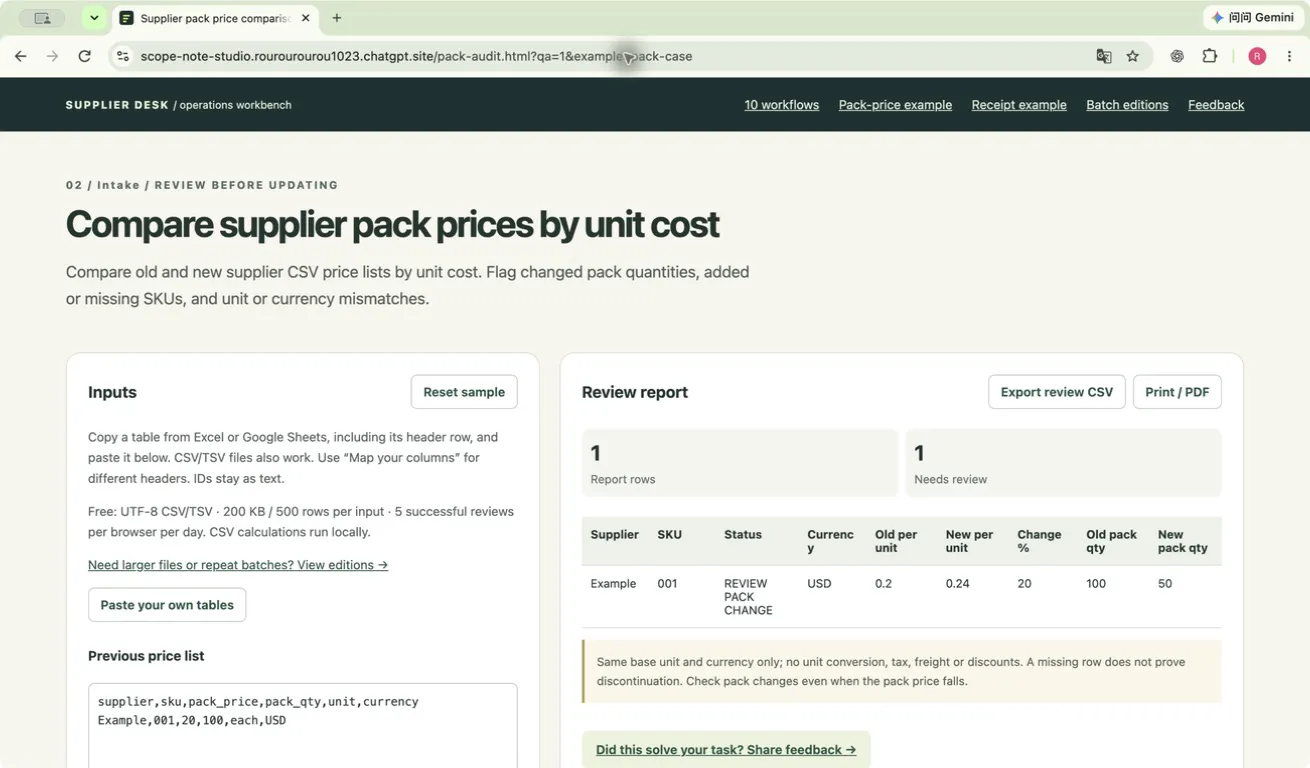This screenshot has width=1310, height=768.
Task: Click the 0.24 new per unit value
Action: [957, 584]
